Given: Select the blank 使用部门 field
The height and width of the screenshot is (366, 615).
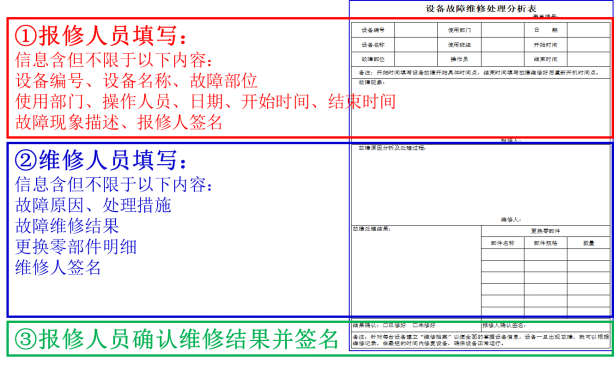Looking at the screenshot, I should [503, 30].
